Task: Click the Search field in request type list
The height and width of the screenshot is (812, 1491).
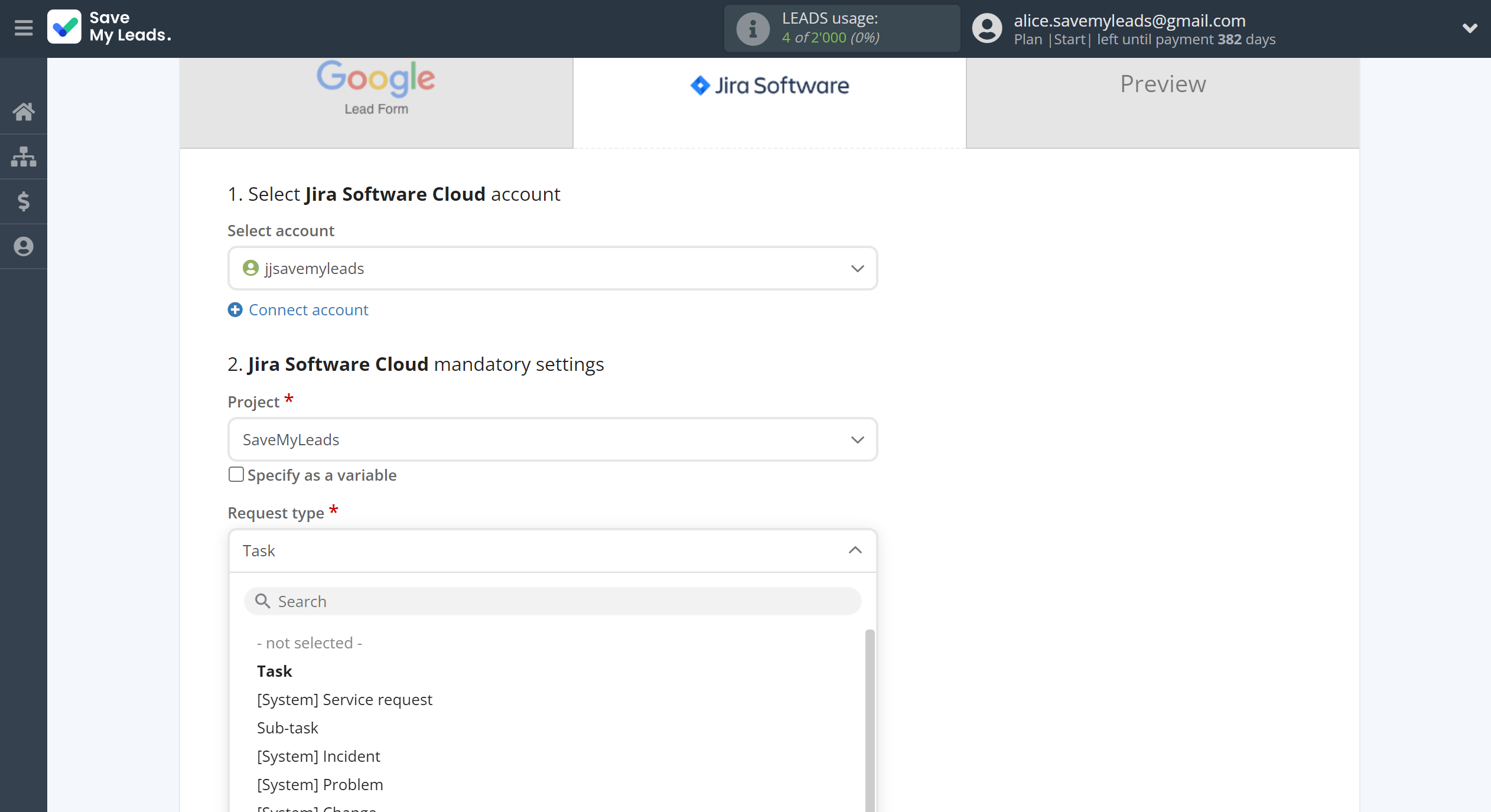Action: [x=552, y=601]
